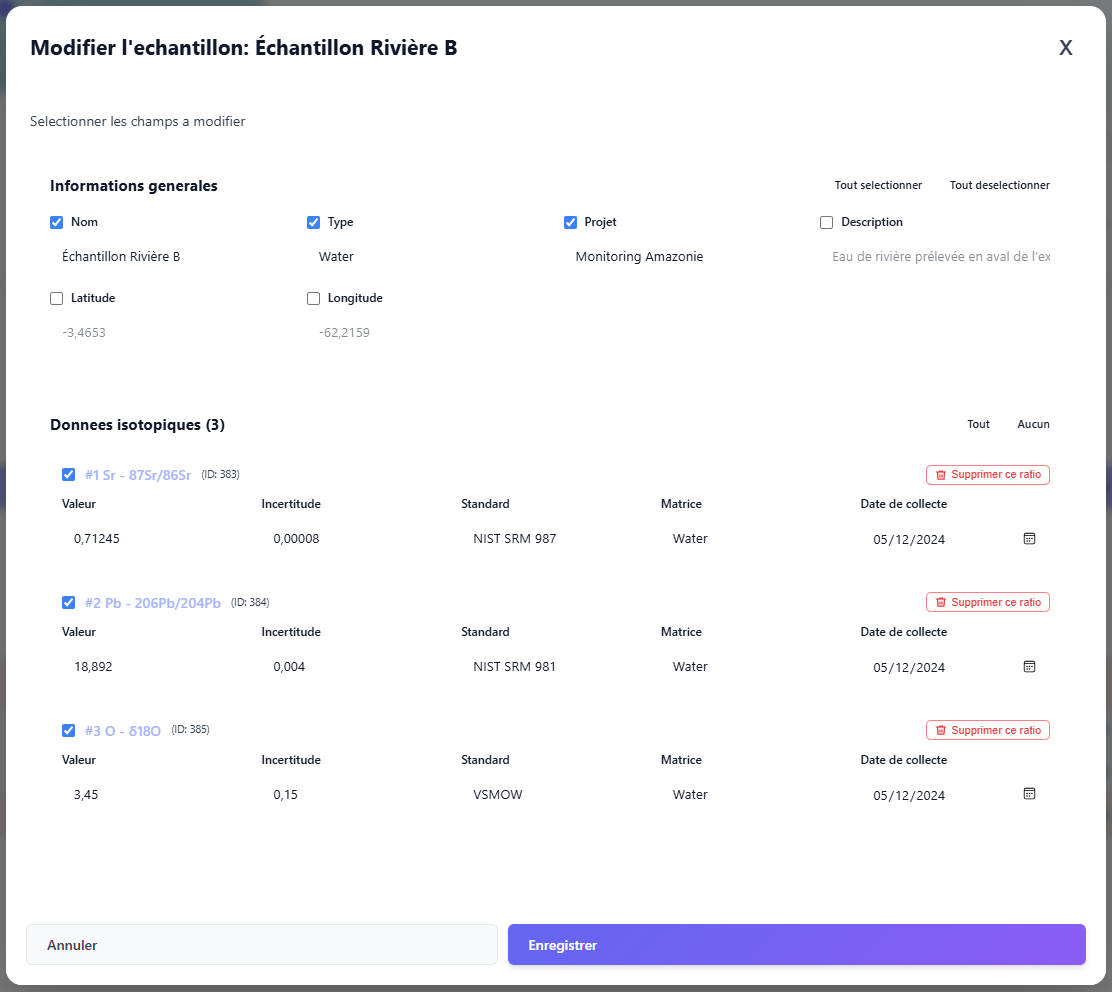Viewport: 1112px width, 992px height.
Task: Click Supprimer ce ratio for the Pb ratio
Action: click(x=987, y=602)
